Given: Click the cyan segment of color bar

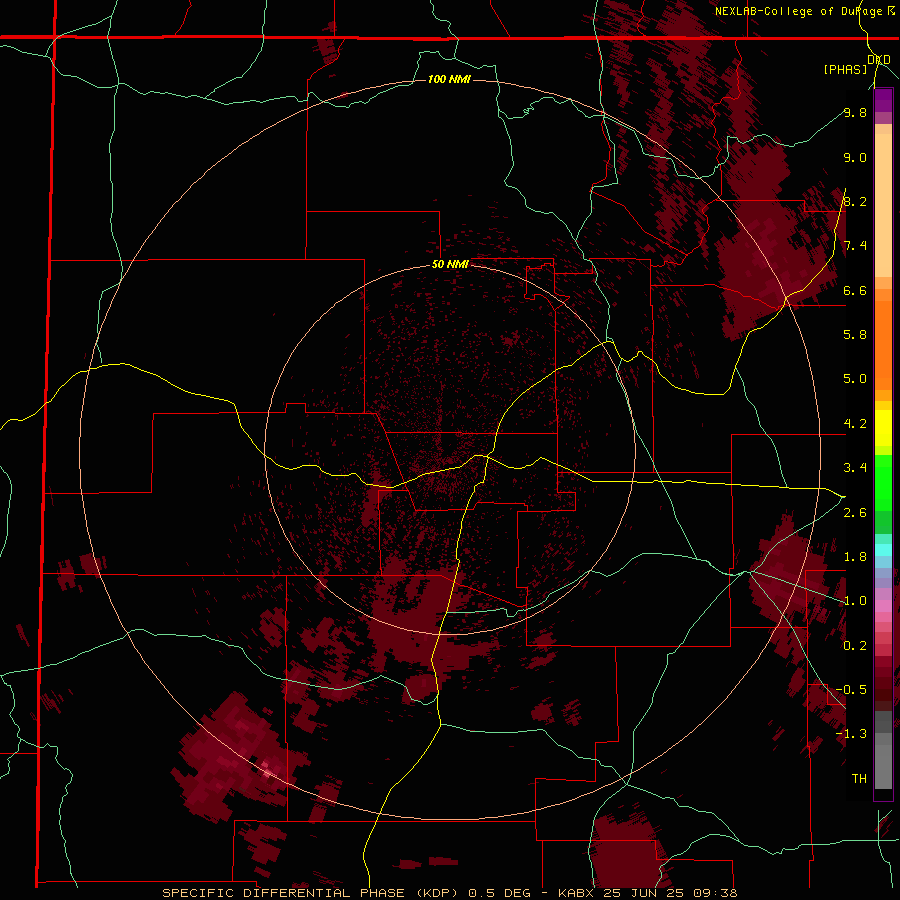Looking at the screenshot, I should (x=883, y=550).
